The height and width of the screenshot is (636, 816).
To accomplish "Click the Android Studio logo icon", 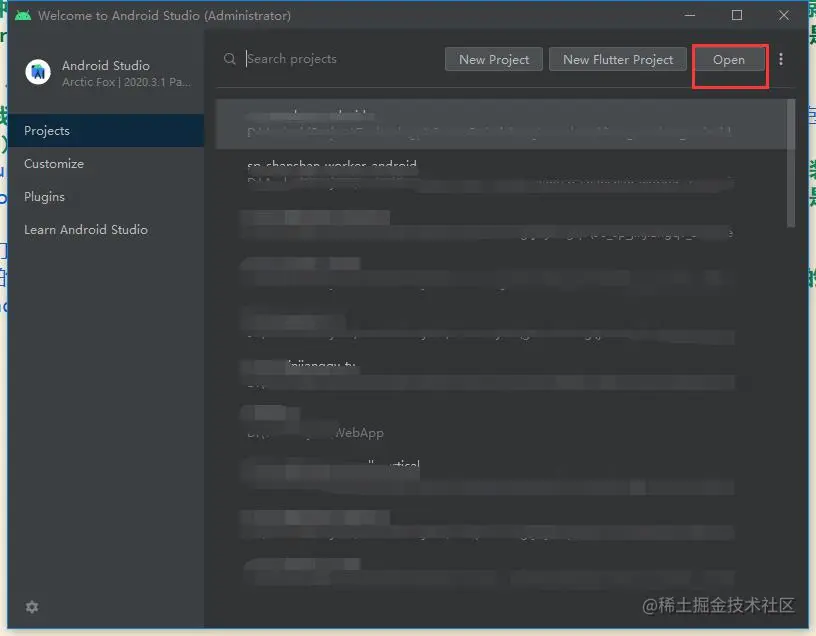I will tap(38, 72).
